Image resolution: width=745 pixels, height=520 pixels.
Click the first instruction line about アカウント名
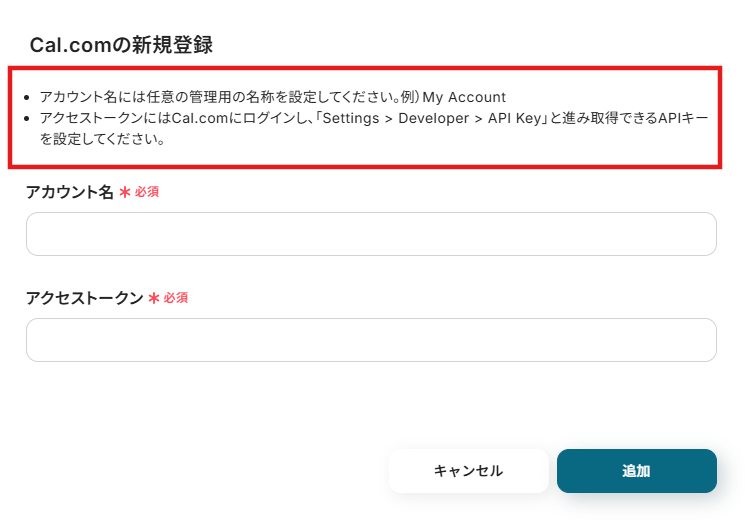[272, 97]
